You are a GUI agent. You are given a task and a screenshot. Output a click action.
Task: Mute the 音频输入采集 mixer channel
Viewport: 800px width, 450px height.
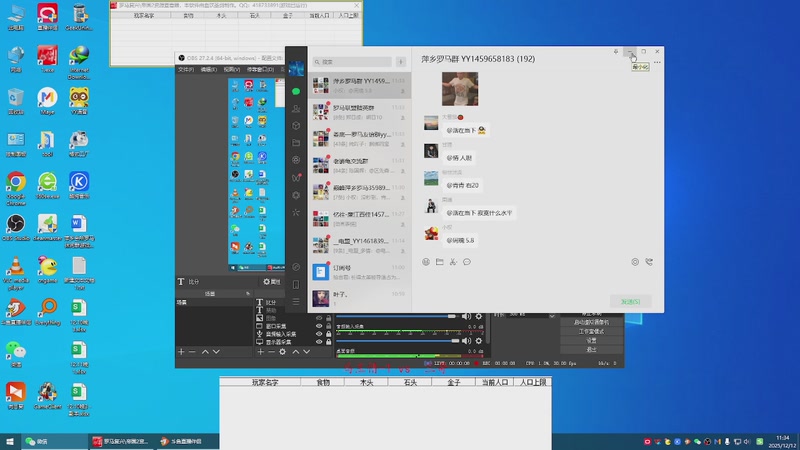click(466, 341)
